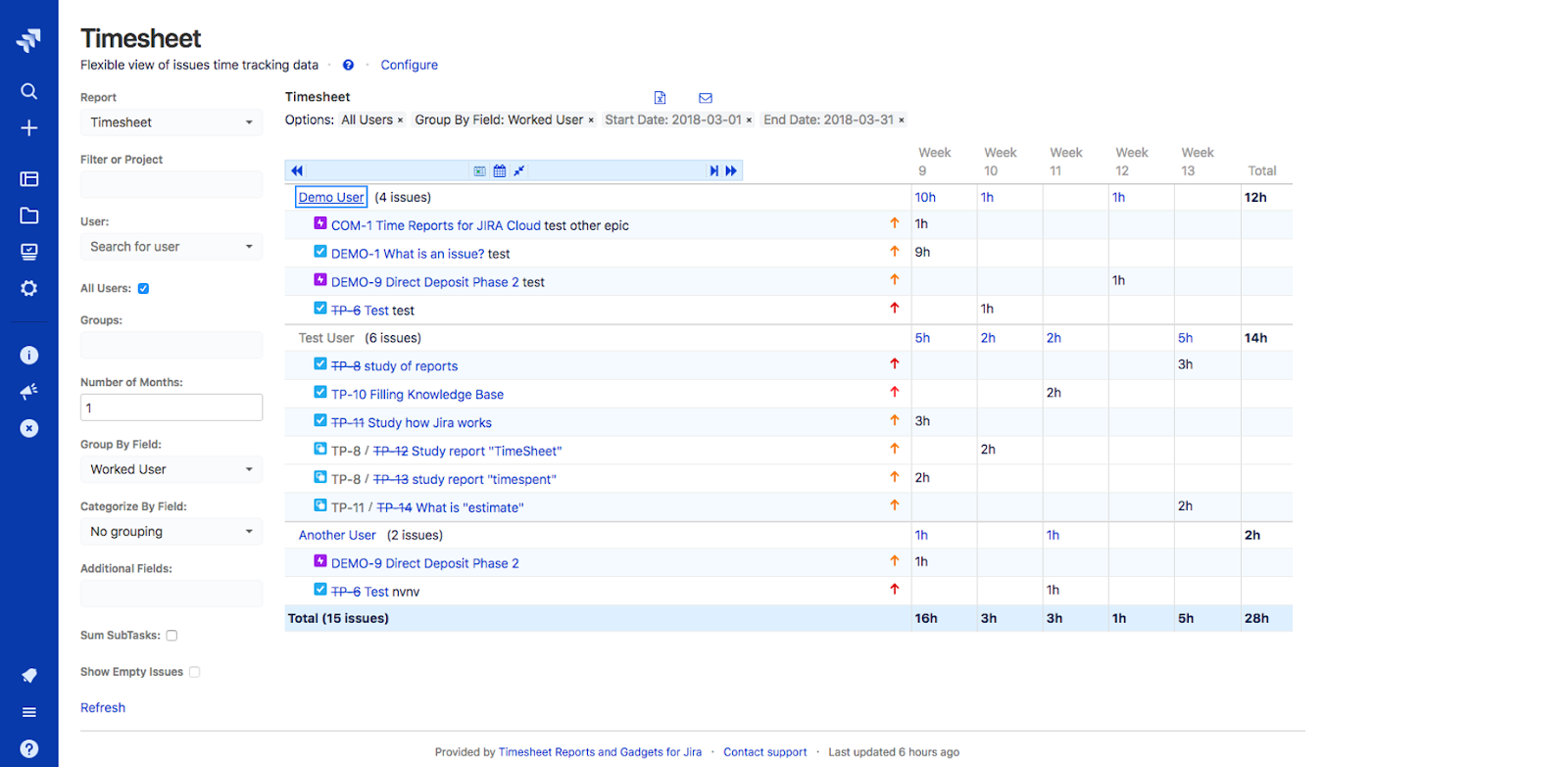Step forward with the skip-next arrow

[x=714, y=170]
